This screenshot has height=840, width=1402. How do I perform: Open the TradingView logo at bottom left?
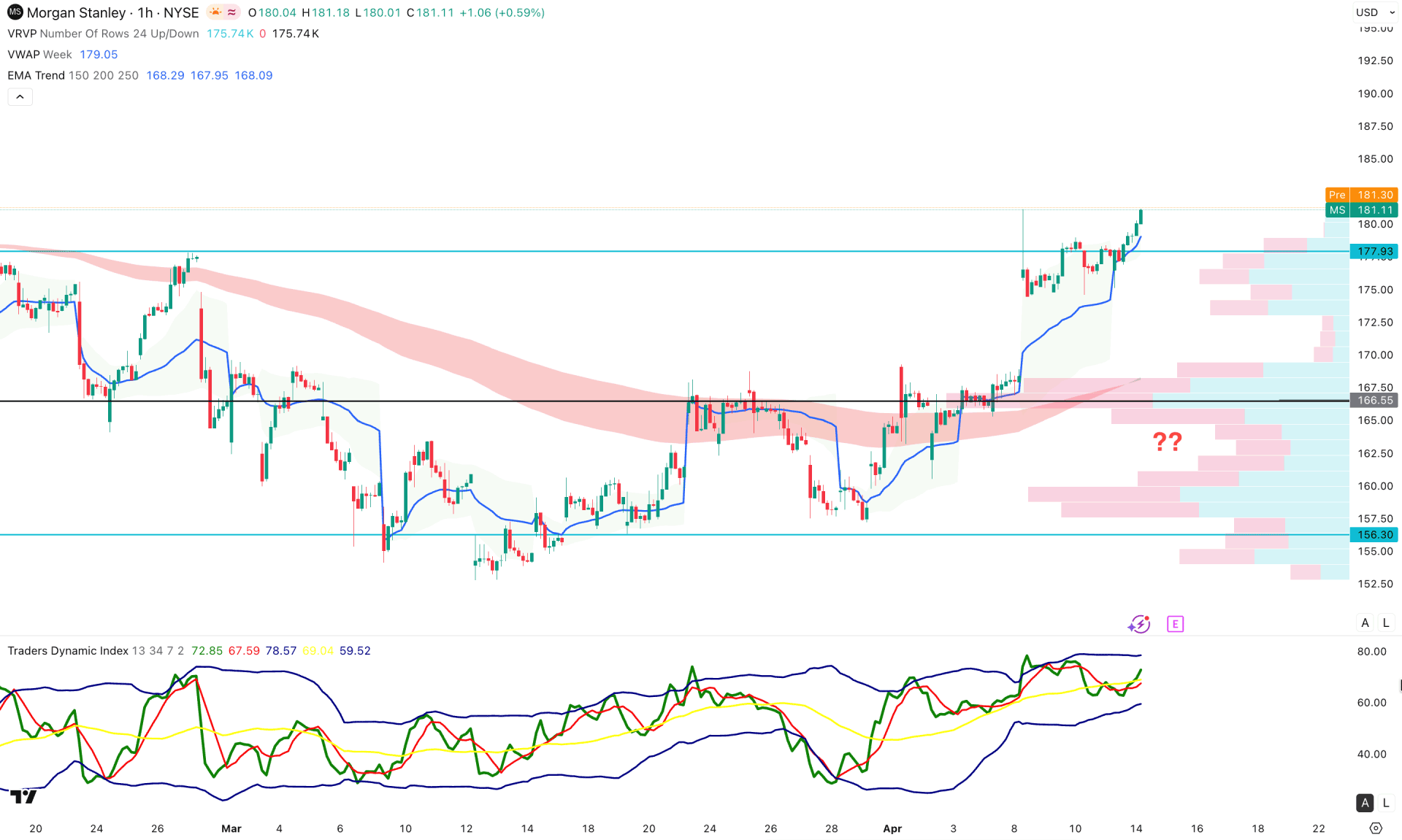pos(22,797)
